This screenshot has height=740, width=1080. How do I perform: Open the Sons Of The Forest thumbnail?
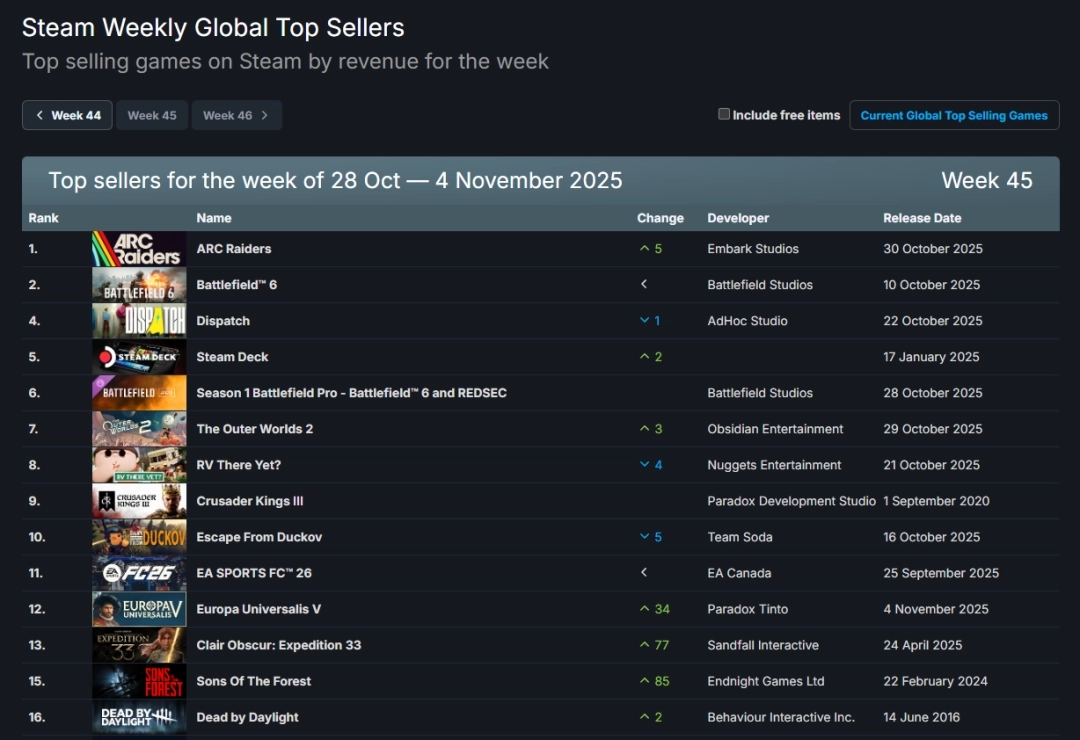[139, 681]
